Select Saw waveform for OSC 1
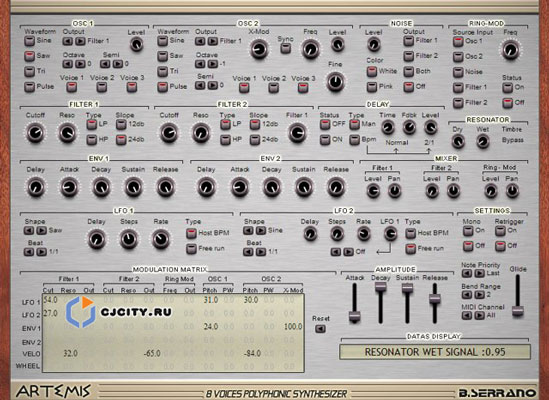Viewport: 549px width, 400px height. [x=29, y=56]
